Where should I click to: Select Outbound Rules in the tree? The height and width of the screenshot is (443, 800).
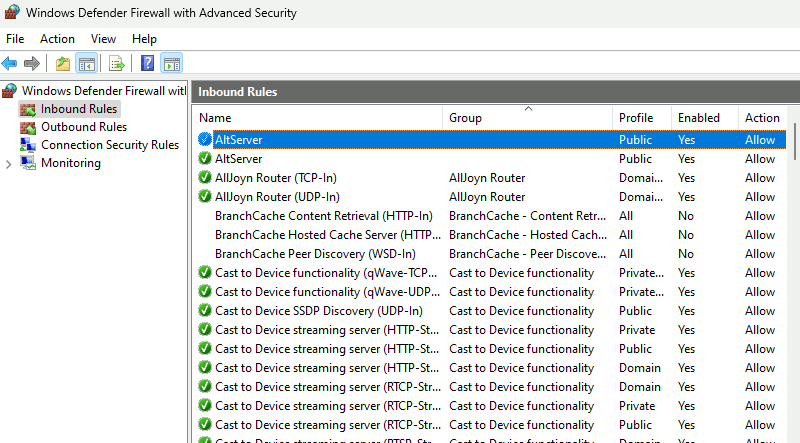coord(84,127)
